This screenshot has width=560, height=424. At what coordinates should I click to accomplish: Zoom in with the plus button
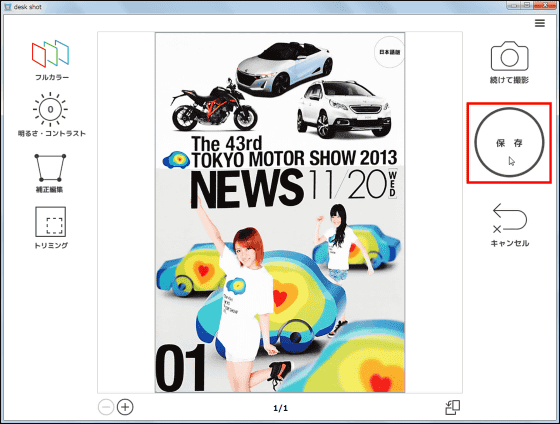tap(125, 407)
